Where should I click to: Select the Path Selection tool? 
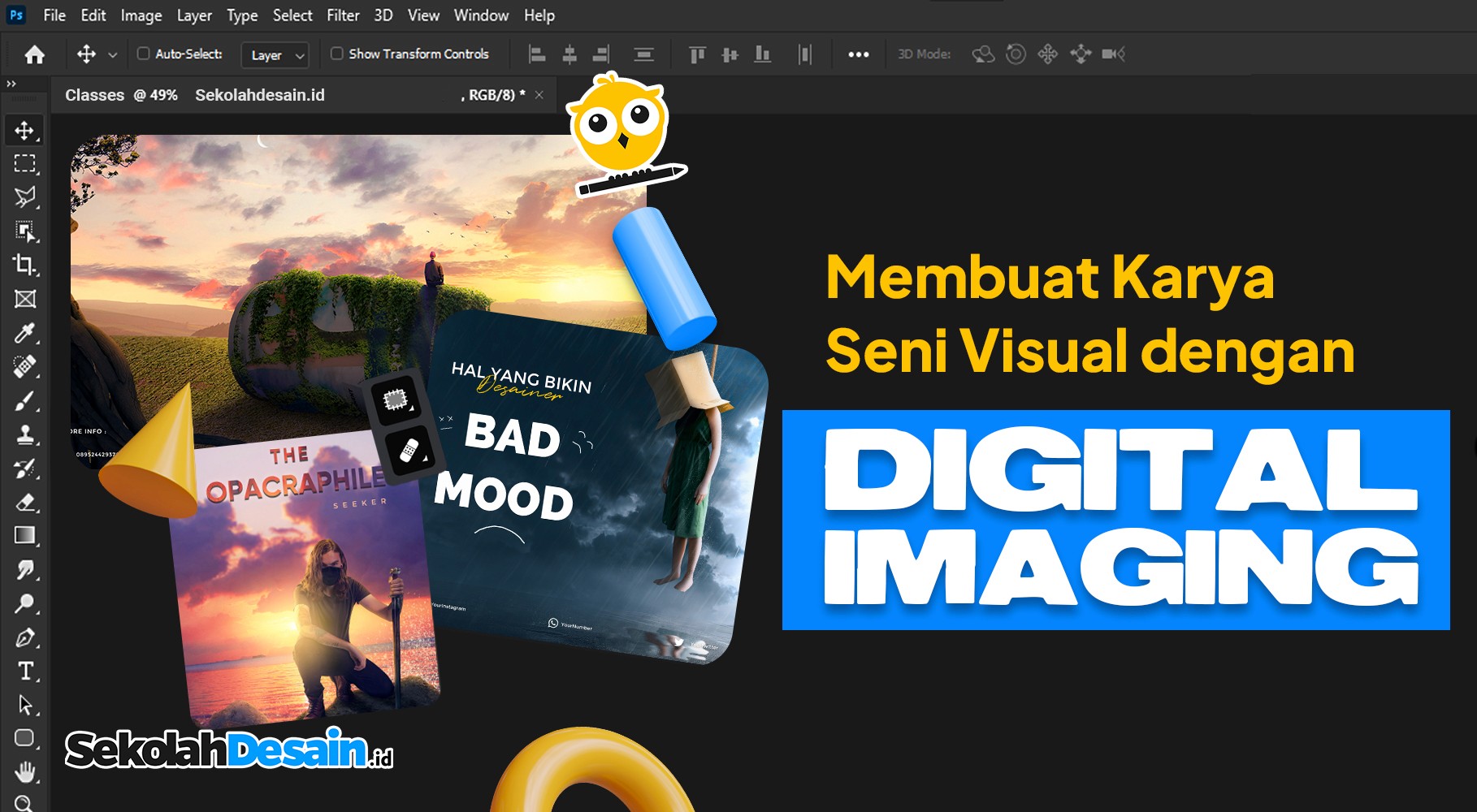(24, 705)
